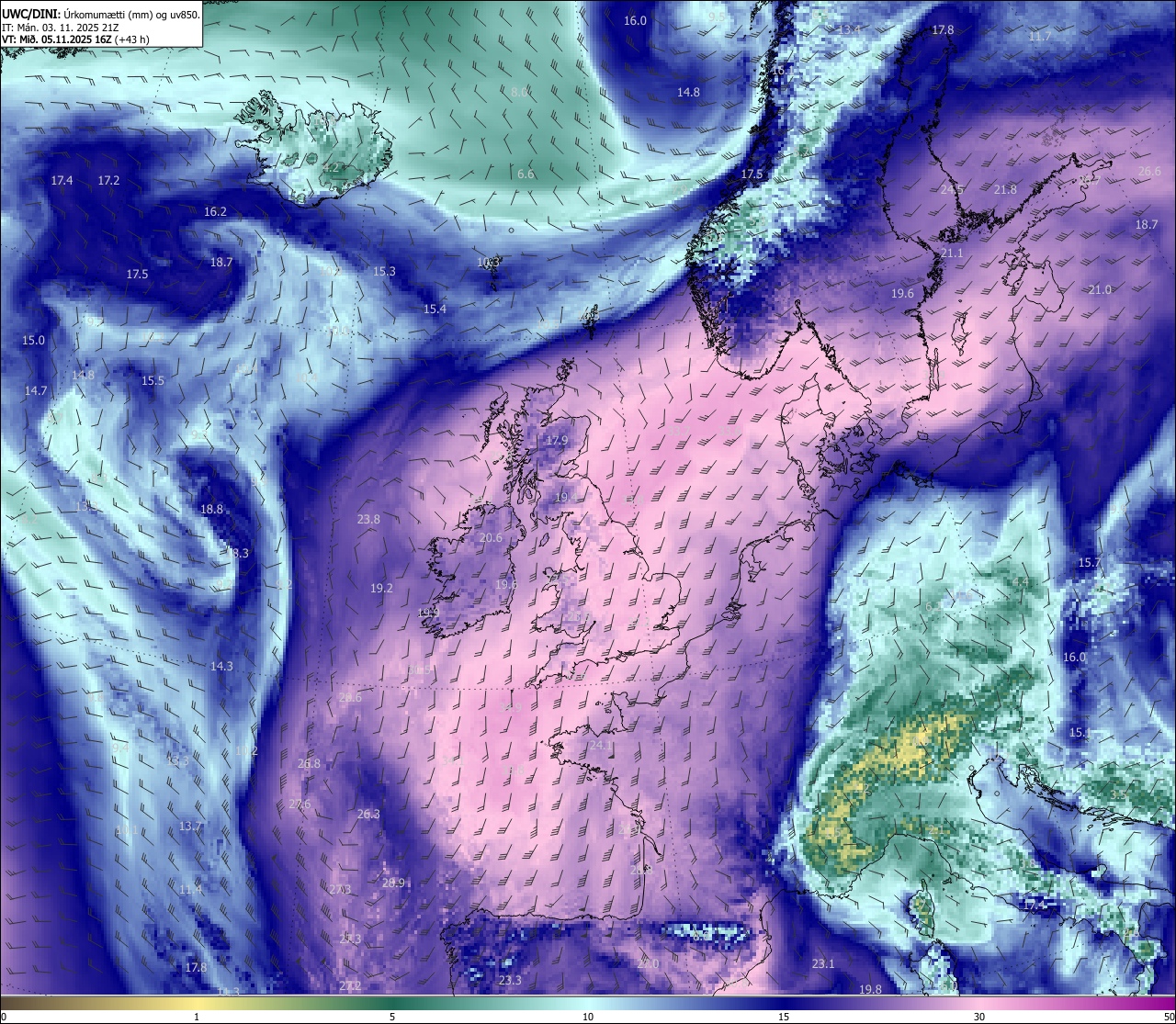Image resolution: width=1176 pixels, height=1024 pixels.
Task: Click the 20.6 value over Ireland
Action: (491, 537)
